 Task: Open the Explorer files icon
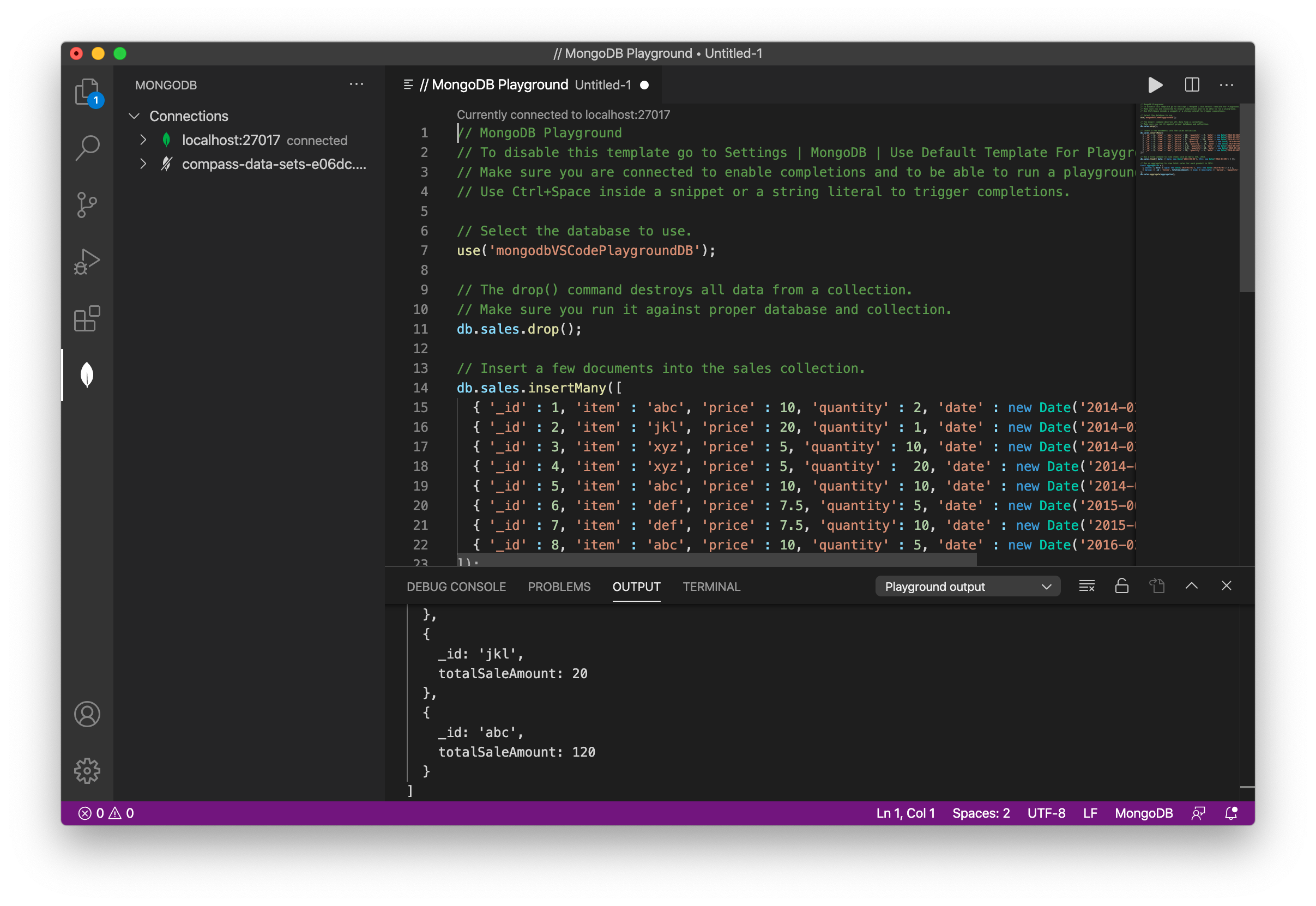(87, 92)
